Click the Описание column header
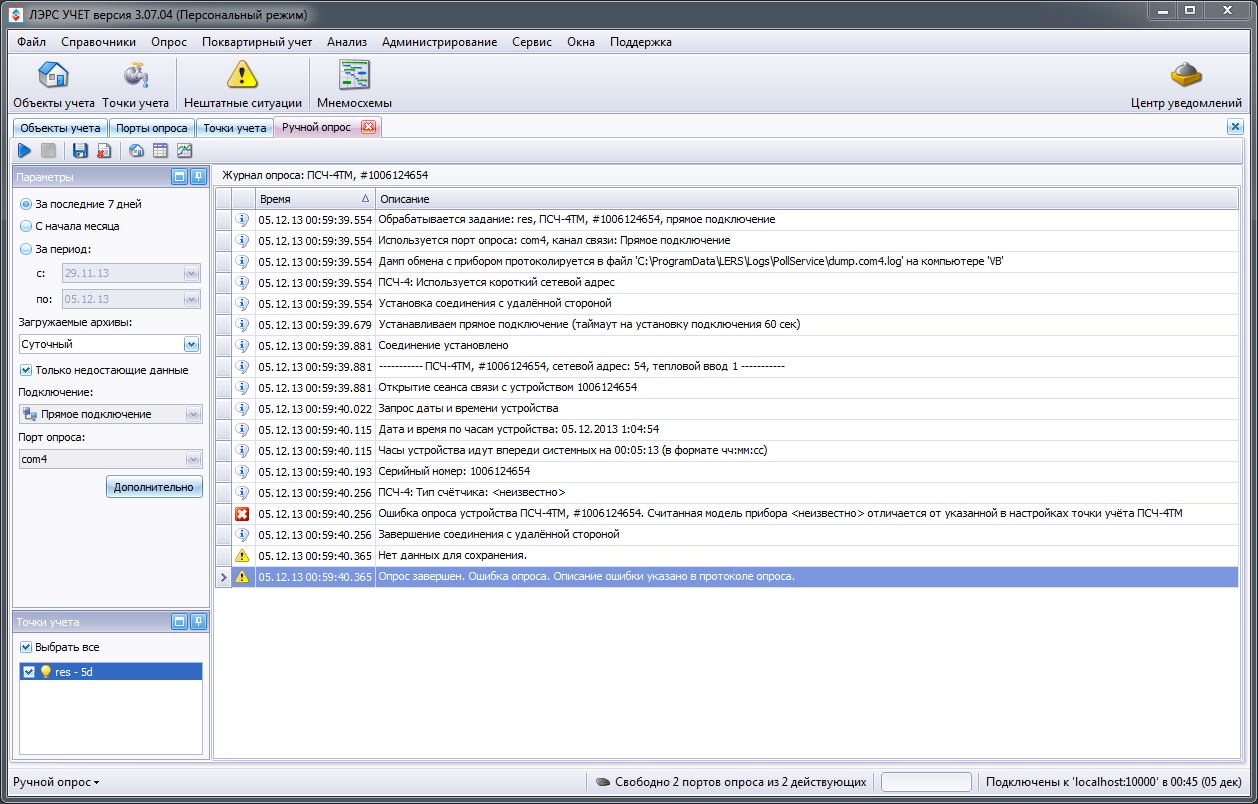1258x804 pixels. [x=808, y=199]
